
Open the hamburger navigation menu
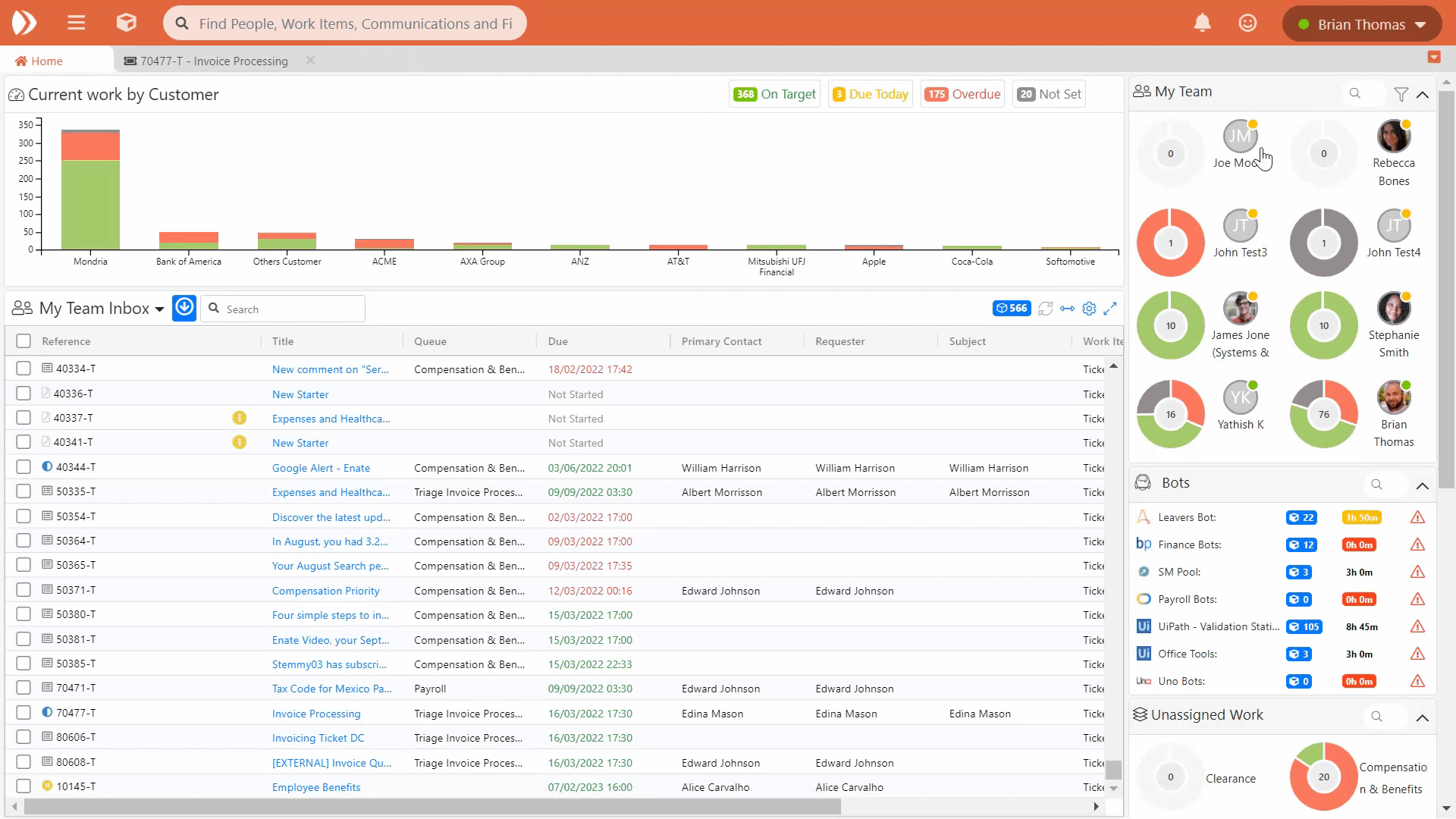[76, 23]
